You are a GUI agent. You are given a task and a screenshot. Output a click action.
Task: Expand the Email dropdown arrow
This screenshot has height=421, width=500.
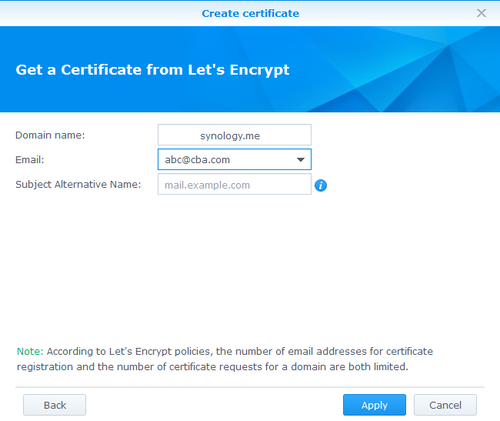point(301,160)
